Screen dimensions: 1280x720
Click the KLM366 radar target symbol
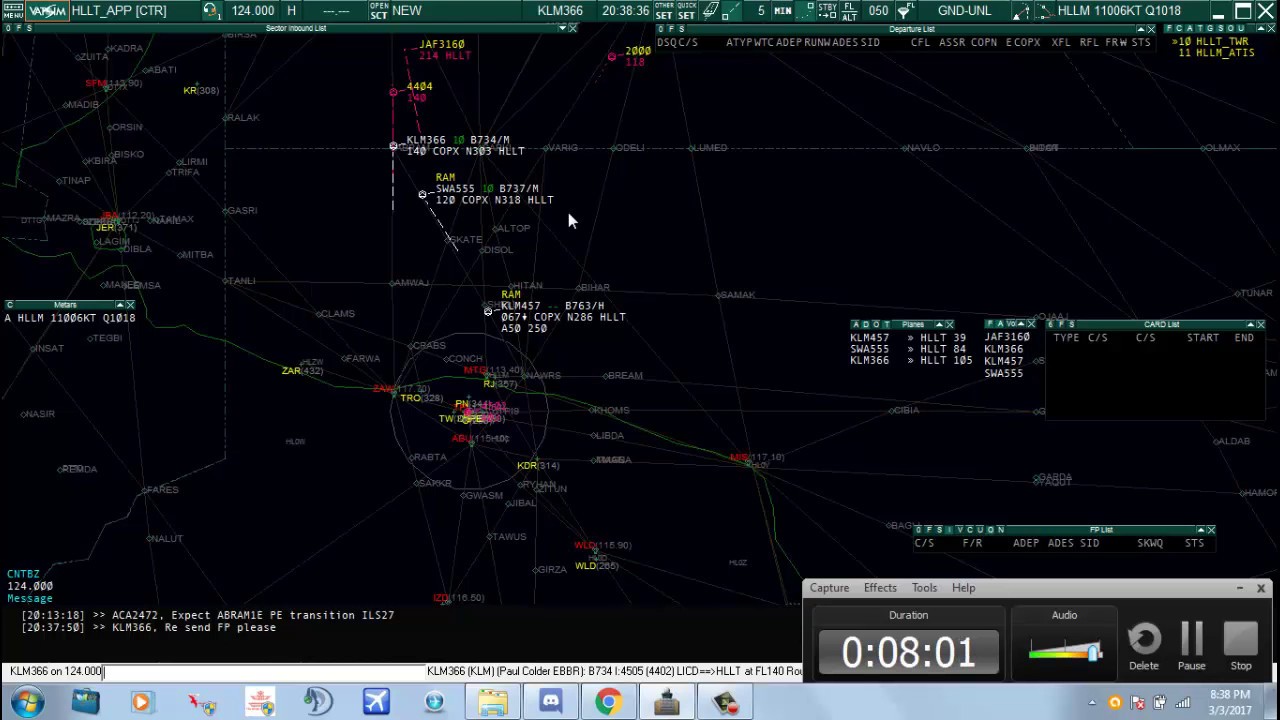tap(393, 147)
